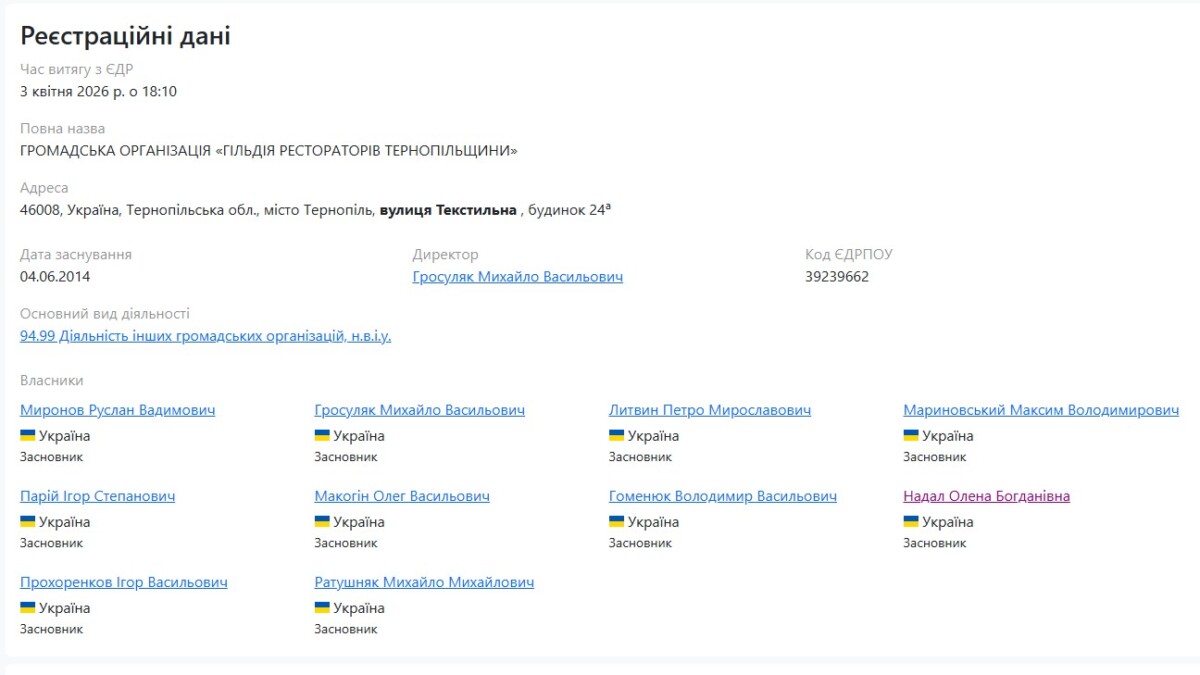This screenshot has height=675, width=1200.
Task: Click the ЄДРПОУ code 39239662
Action: [x=837, y=277]
